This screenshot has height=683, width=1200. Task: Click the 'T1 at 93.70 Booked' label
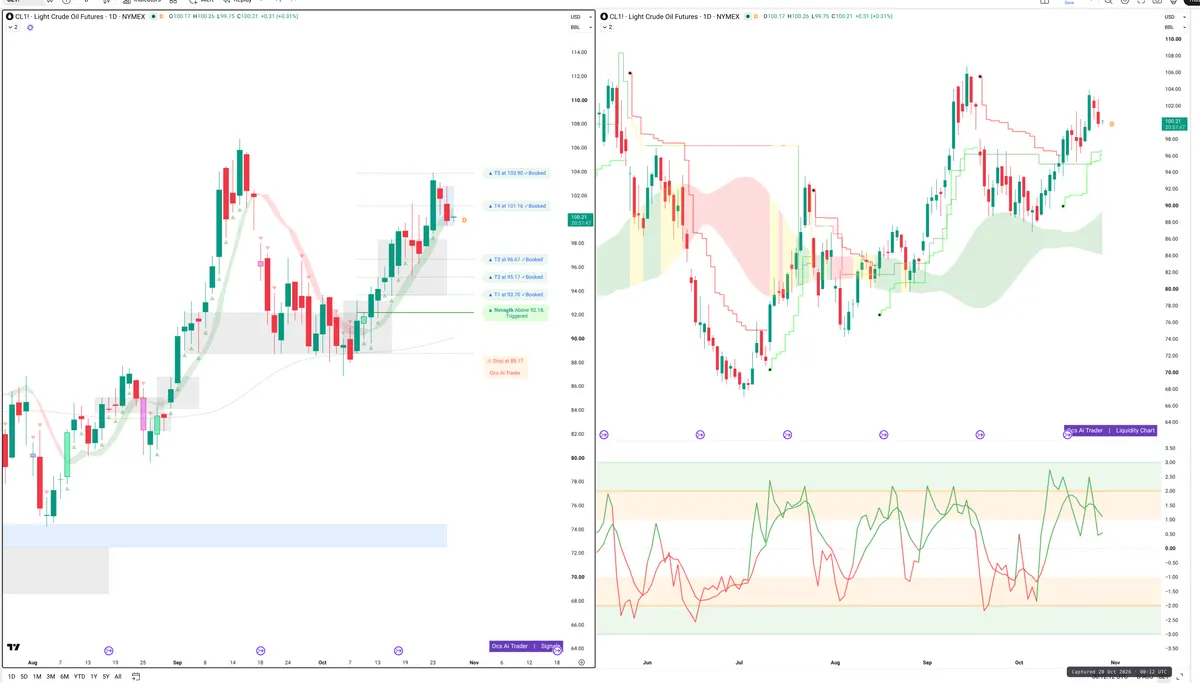coord(516,295)
